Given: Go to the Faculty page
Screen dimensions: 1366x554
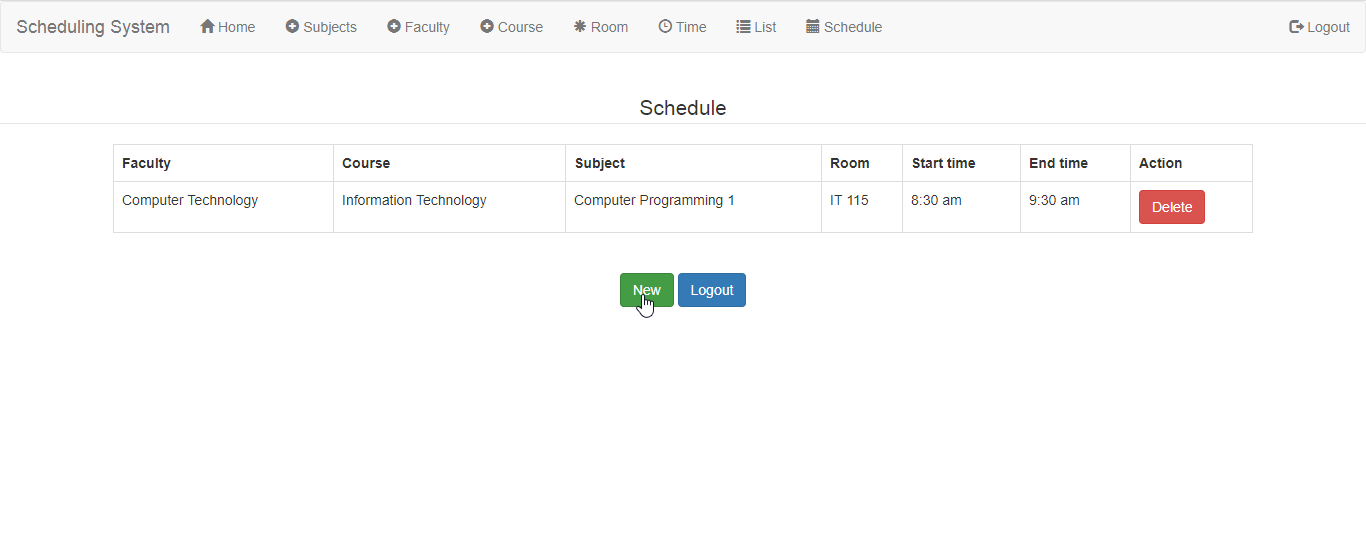Looking at the screenshot, I should click(427, 27).
